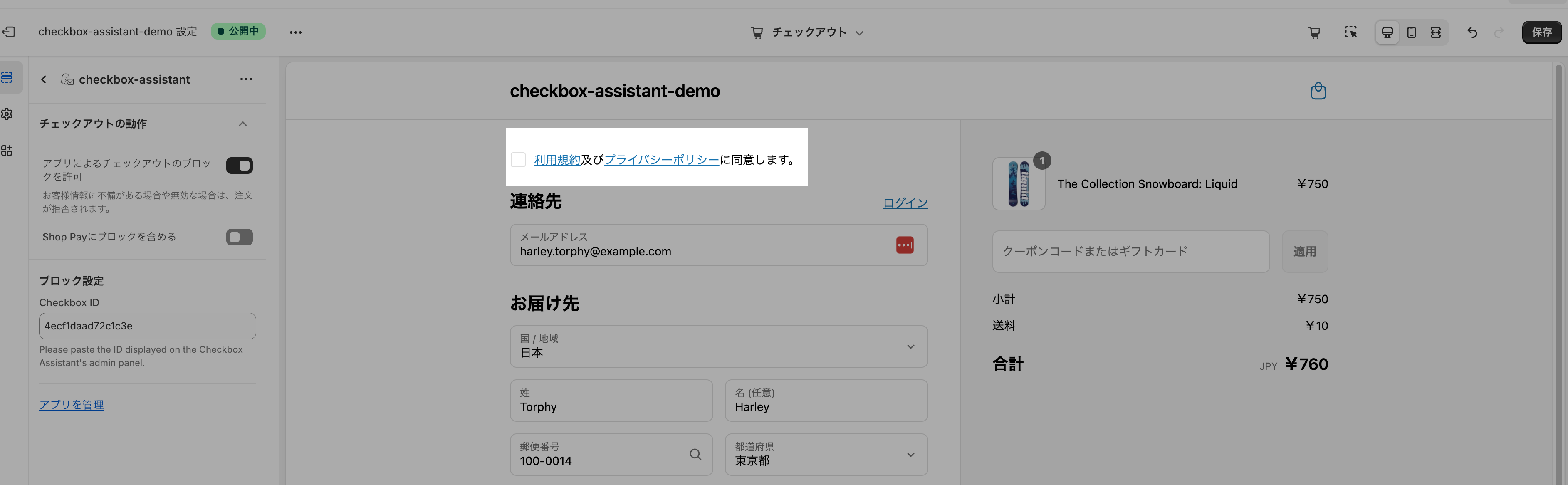This screenshot has width=1568, height=485.
Task: Open the Settings gear sidebar icon
Action: pyautogui.click(x=7, y=114)
